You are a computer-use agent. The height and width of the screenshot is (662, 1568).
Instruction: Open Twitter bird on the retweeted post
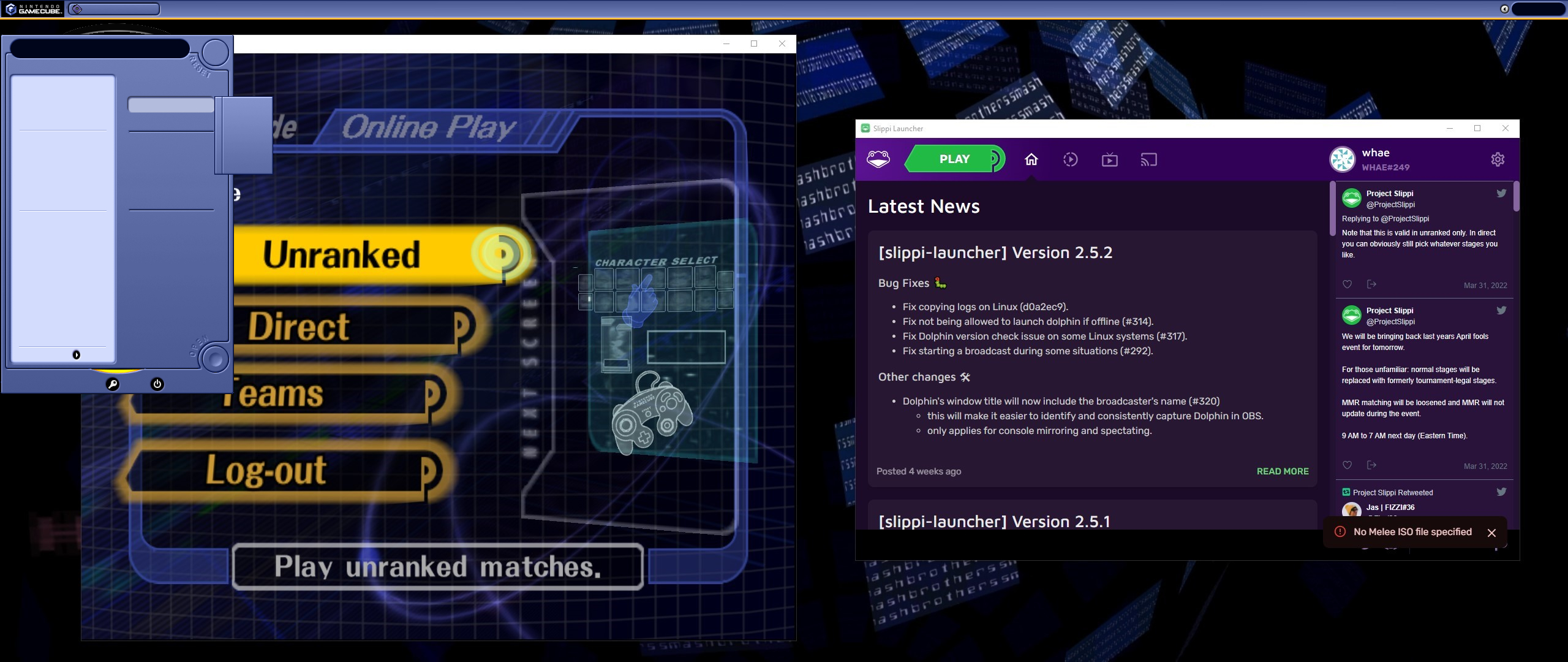tap(1501, 492)
